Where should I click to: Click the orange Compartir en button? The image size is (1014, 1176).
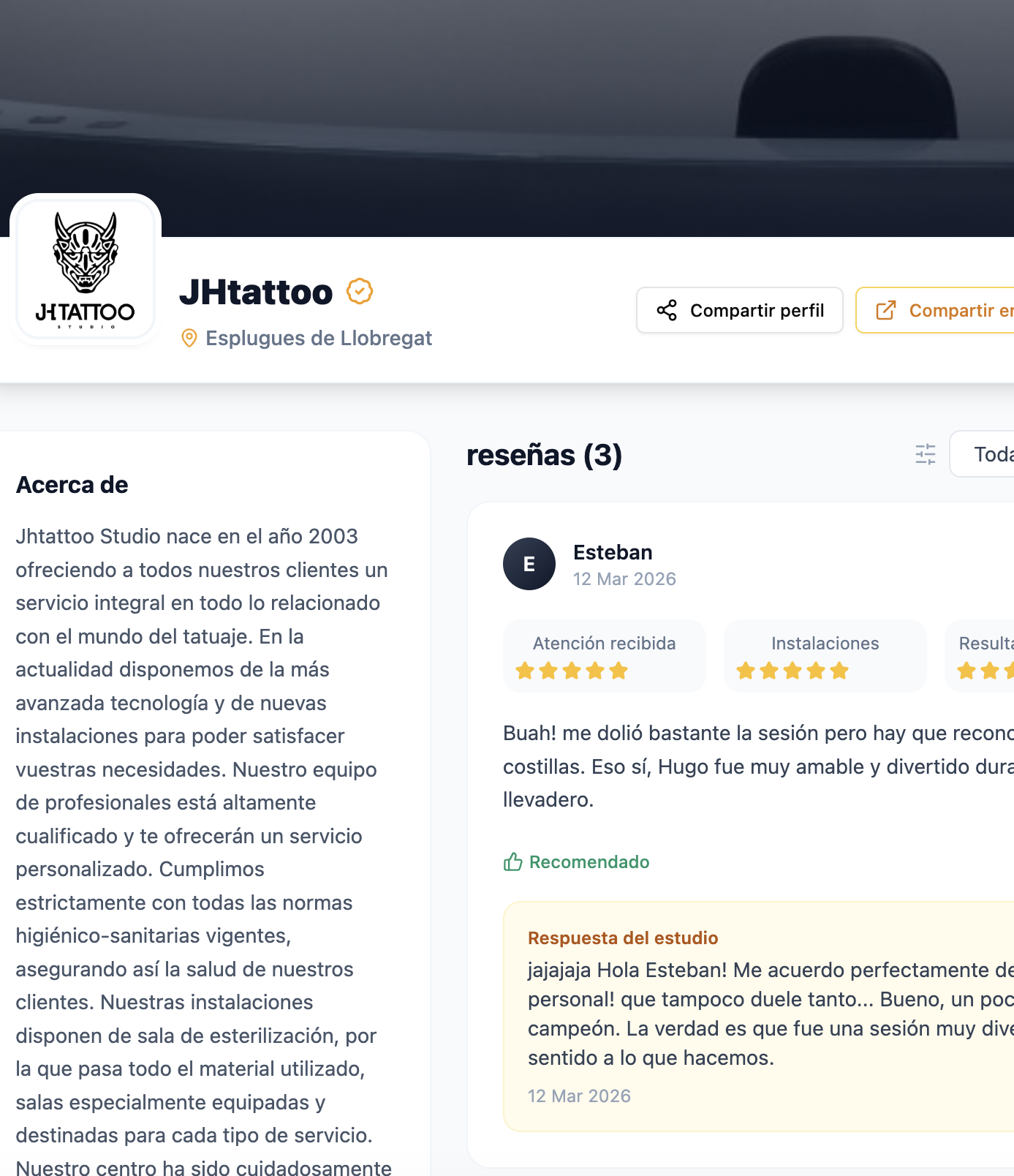pyautogui.click(x=935, y=310)
